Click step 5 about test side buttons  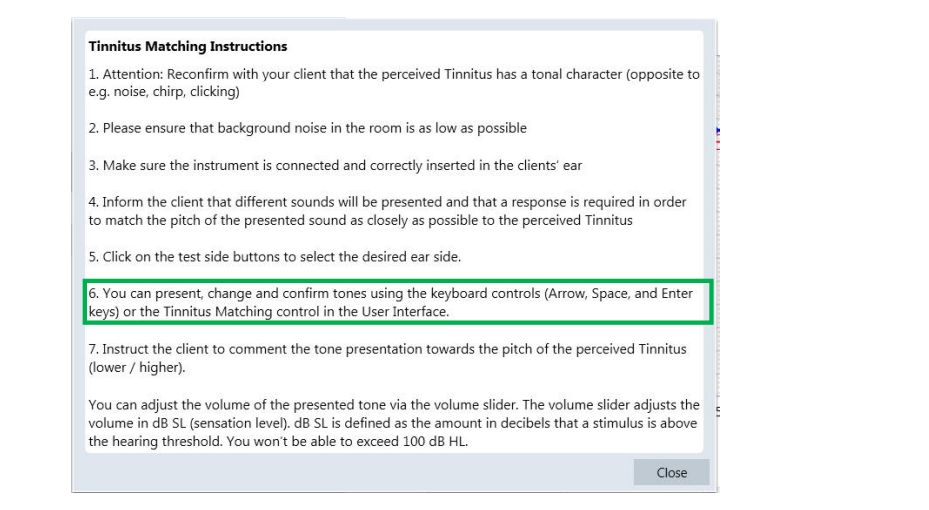[x=274, y=256]
